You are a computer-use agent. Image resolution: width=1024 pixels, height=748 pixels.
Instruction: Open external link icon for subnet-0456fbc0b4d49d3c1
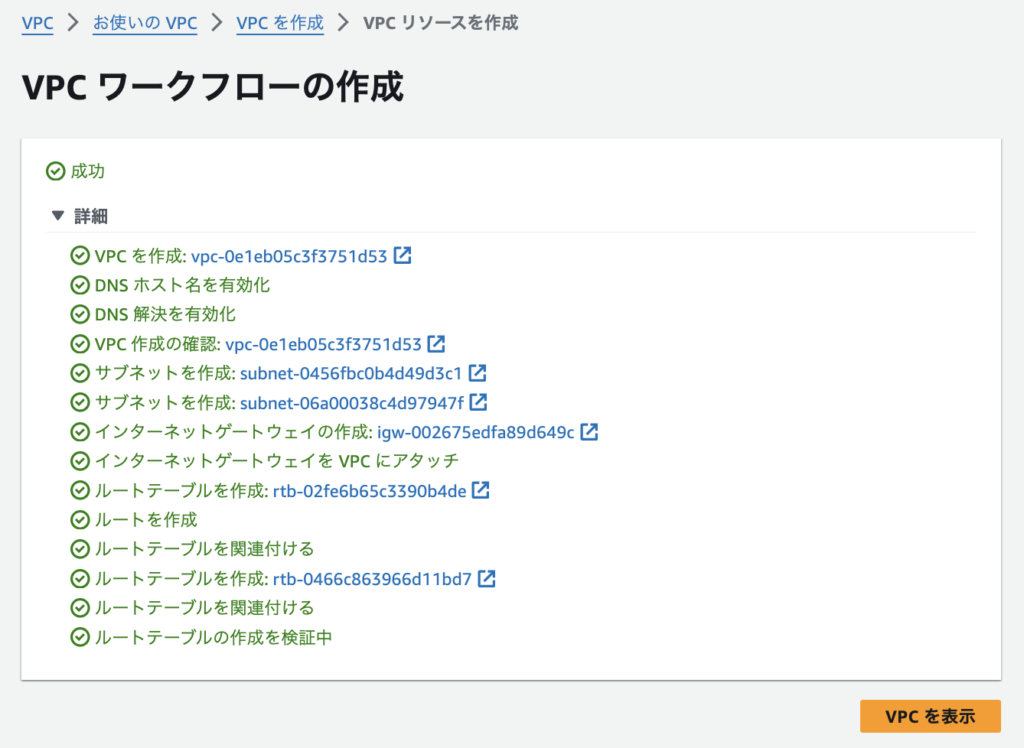coord(478,374)
